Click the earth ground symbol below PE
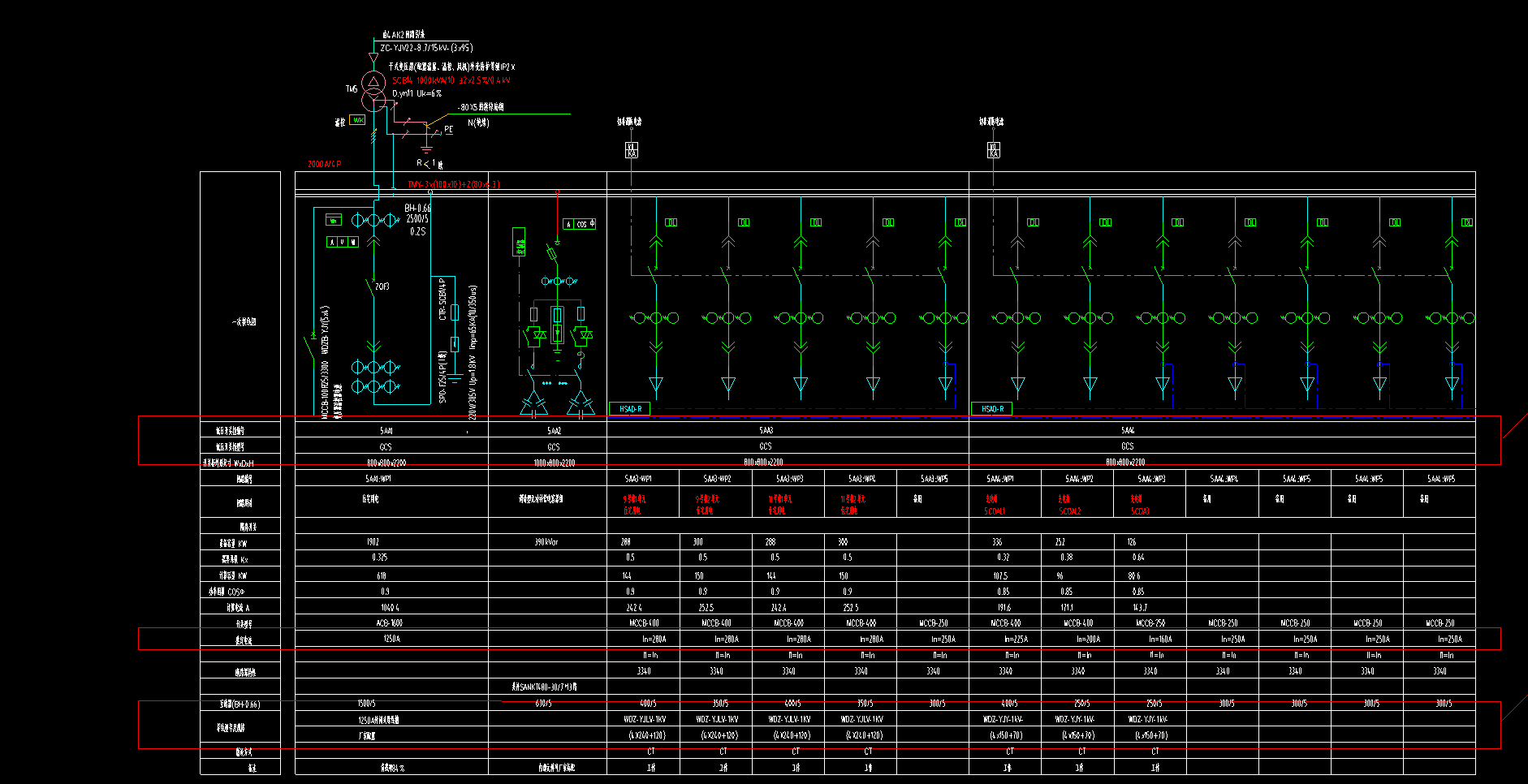The width and height of the screenshot is (1528, 784). point(426,149)
